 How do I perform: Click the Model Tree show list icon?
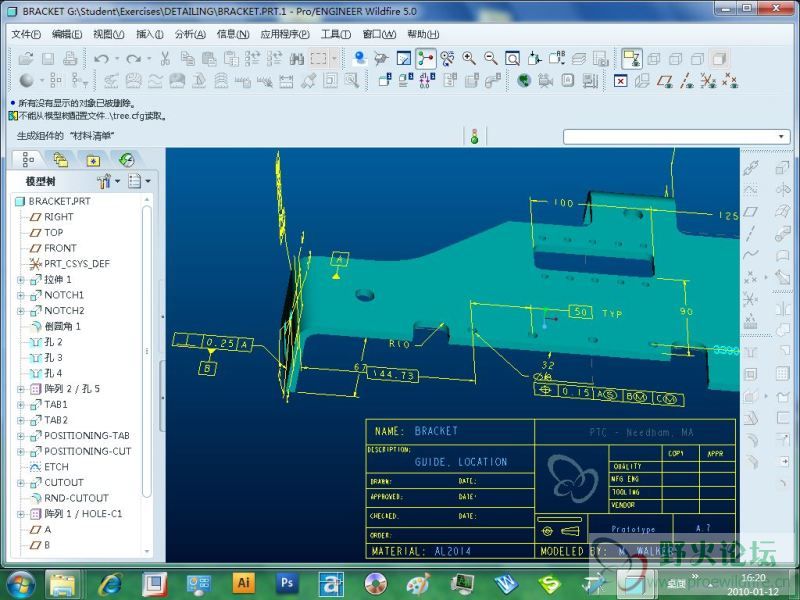coord(135,181)
